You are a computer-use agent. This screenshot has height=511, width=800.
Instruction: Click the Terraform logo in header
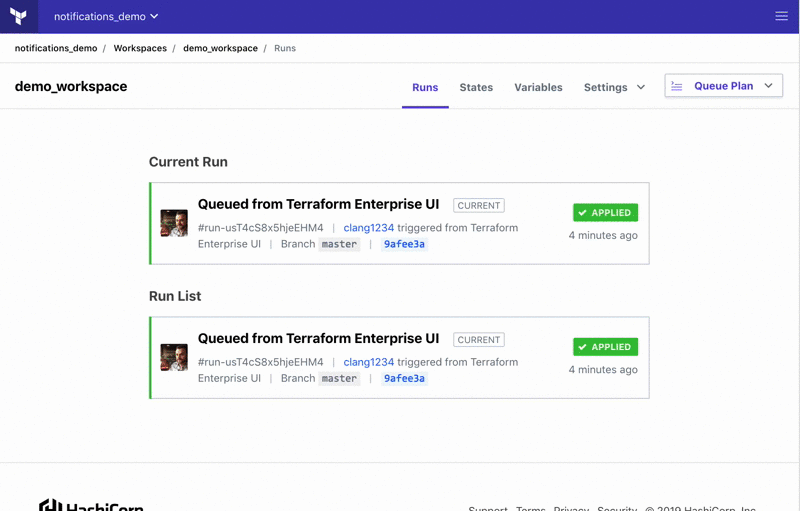pyautogui.click(x=18, y=16)
